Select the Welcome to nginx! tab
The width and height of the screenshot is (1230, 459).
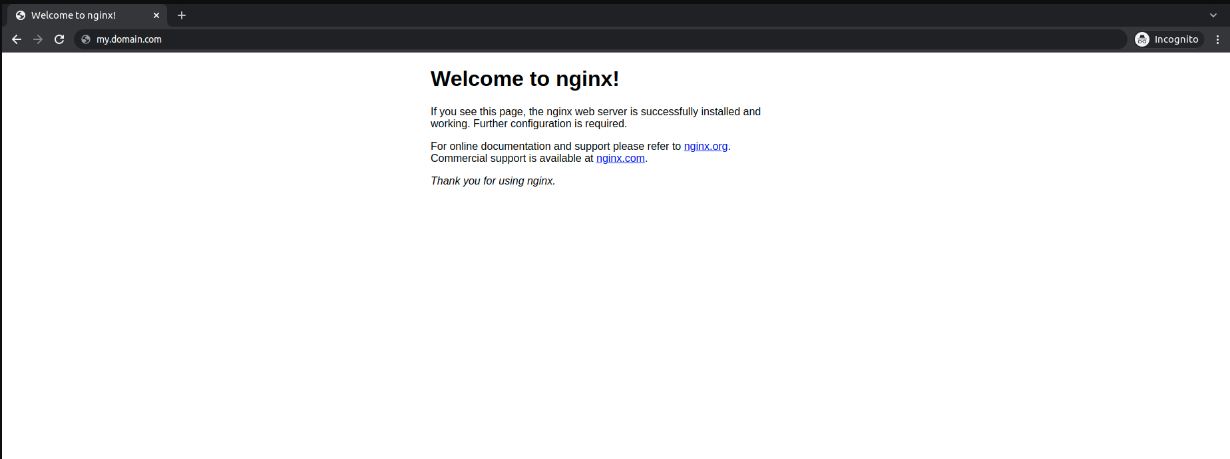coord(87,15)
